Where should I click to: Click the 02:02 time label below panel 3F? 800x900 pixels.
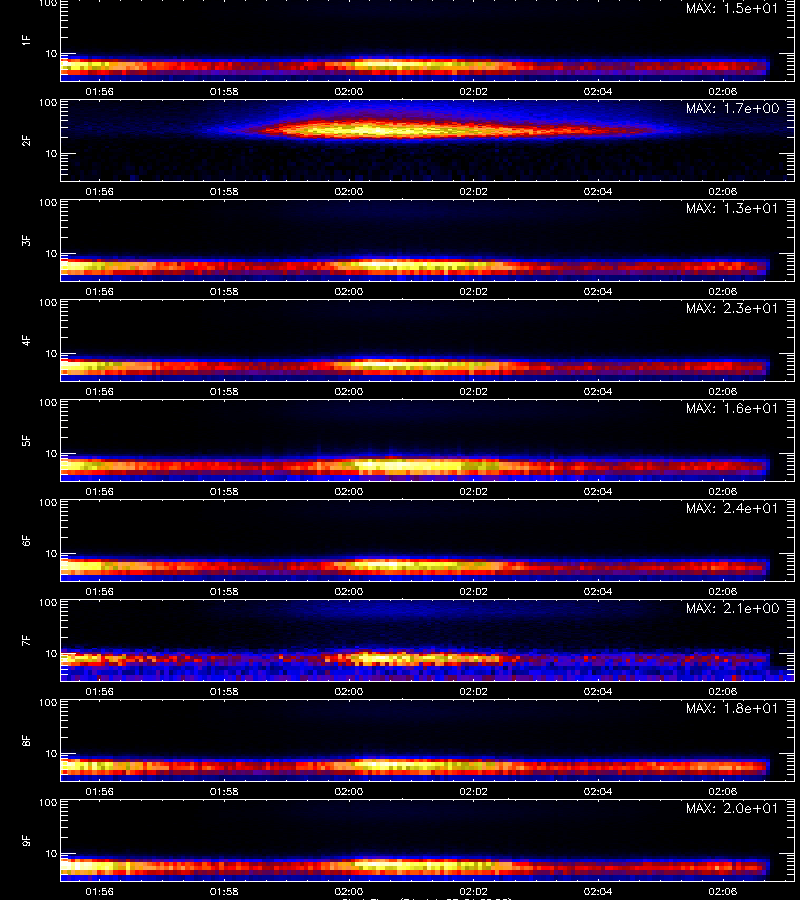tap(473, 292)
